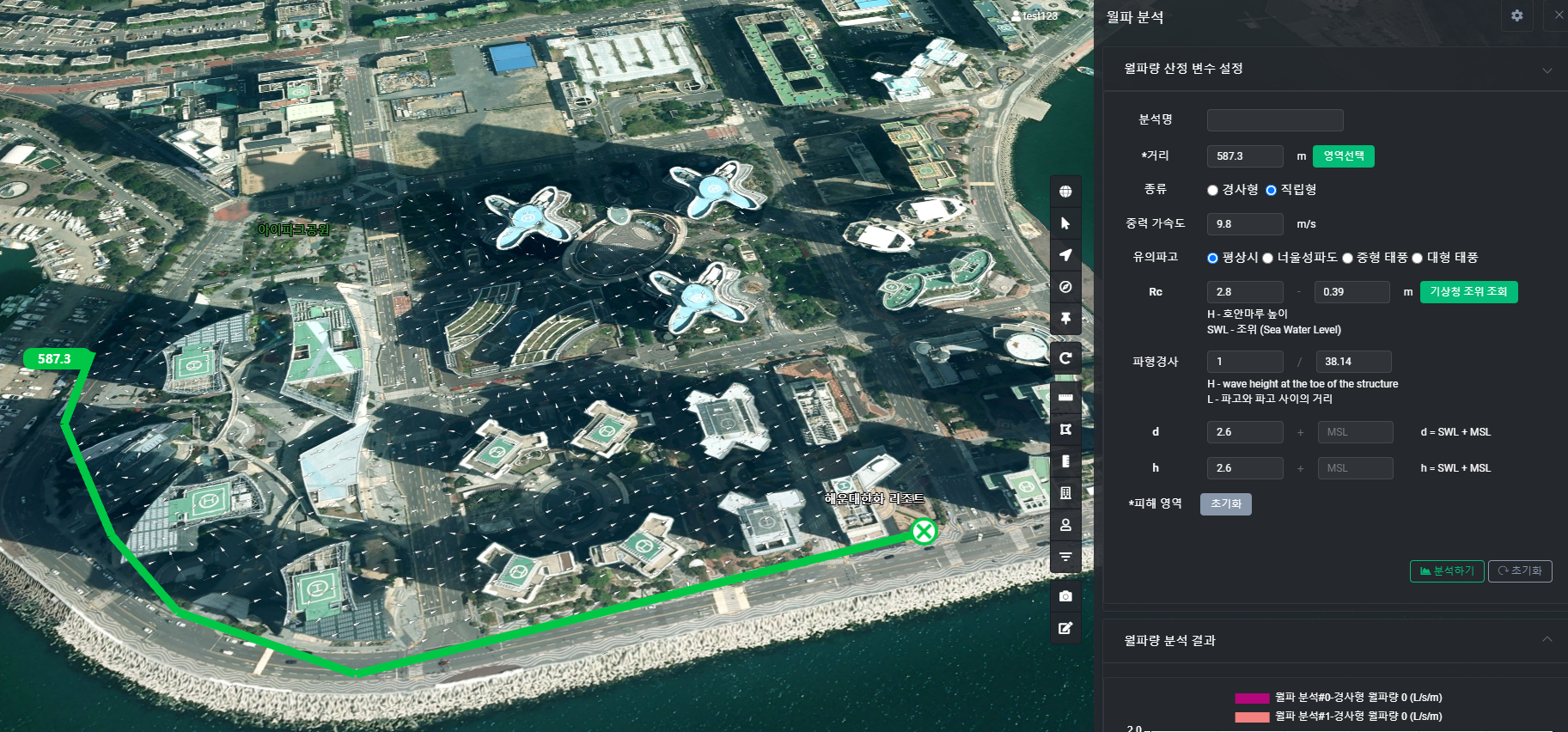Take a screenshot with camera icon
This screenshot has height=732, width=1568.
(x=1065, y=596)
